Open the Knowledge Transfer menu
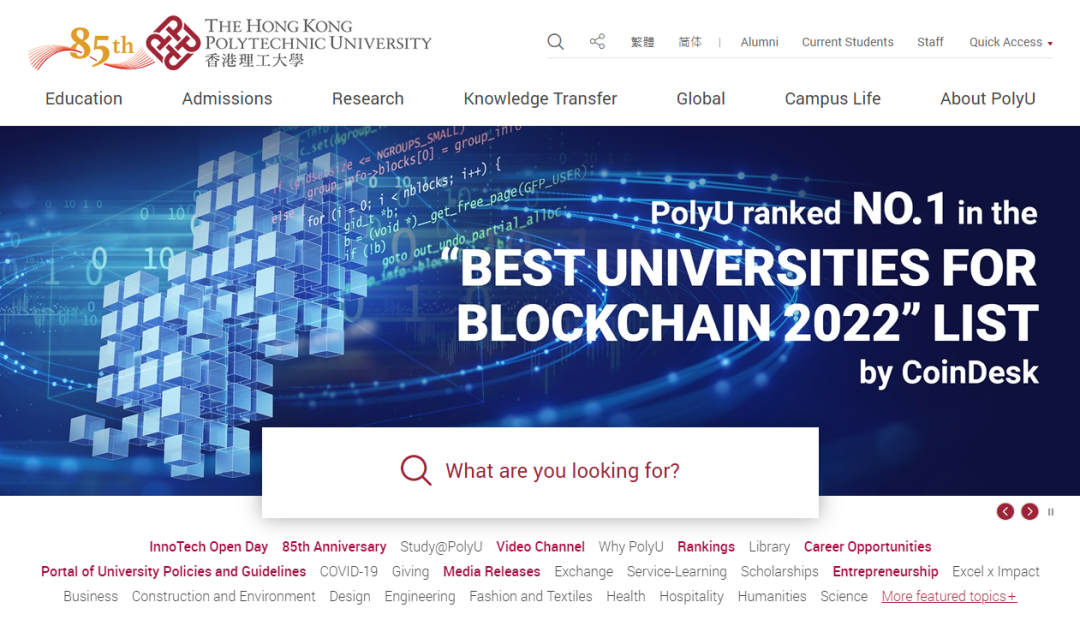1080x620 pixels. point(540,99)
